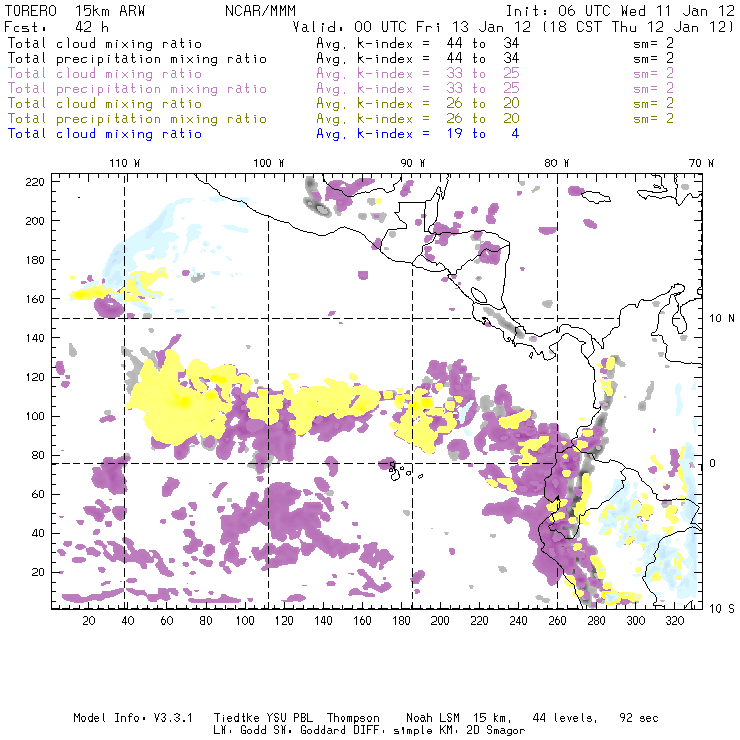Click the 'Thompson' microphysics label
The image size is (740, 740).
tap(353, 718)
